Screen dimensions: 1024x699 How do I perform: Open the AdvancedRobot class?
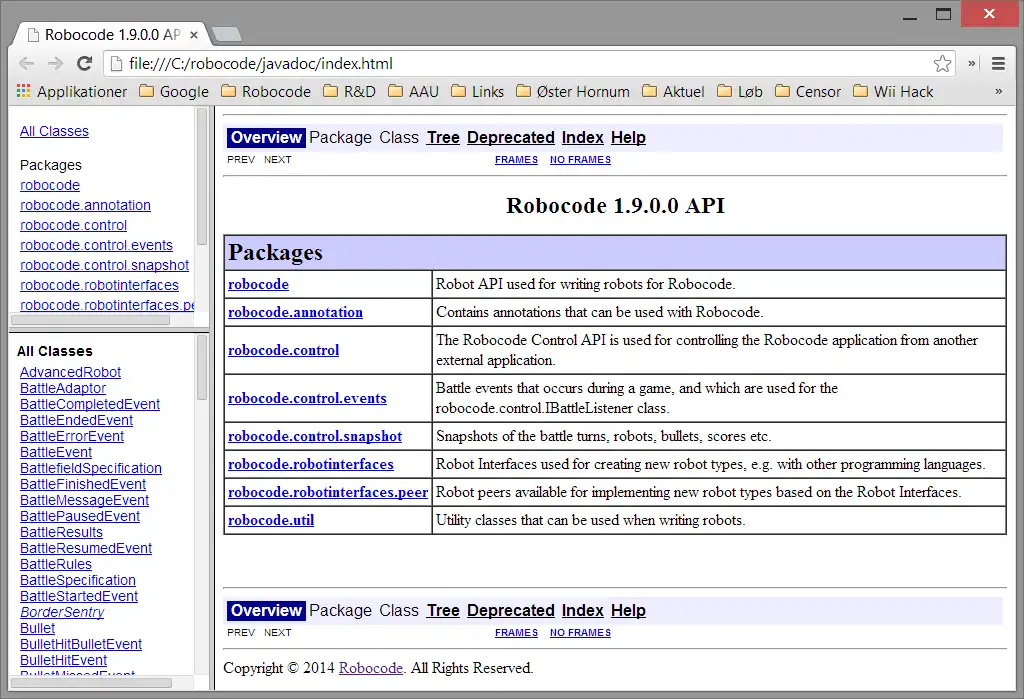pyautogui.click(x=70, y=372)
